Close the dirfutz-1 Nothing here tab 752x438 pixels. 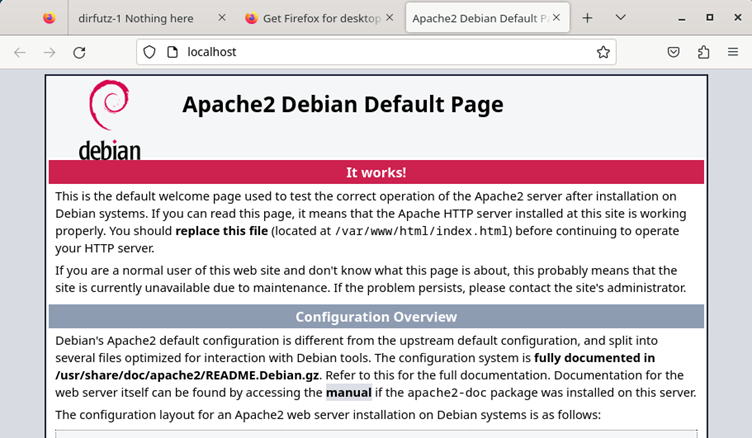221,18
